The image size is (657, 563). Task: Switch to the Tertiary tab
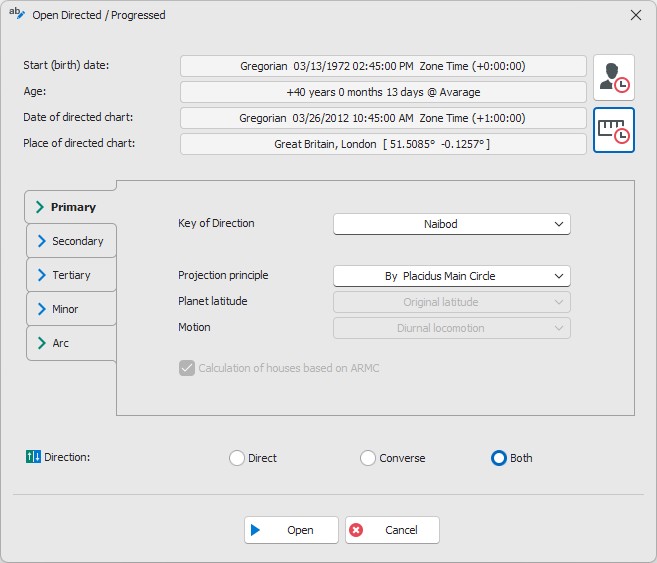[x=71, y=275]
